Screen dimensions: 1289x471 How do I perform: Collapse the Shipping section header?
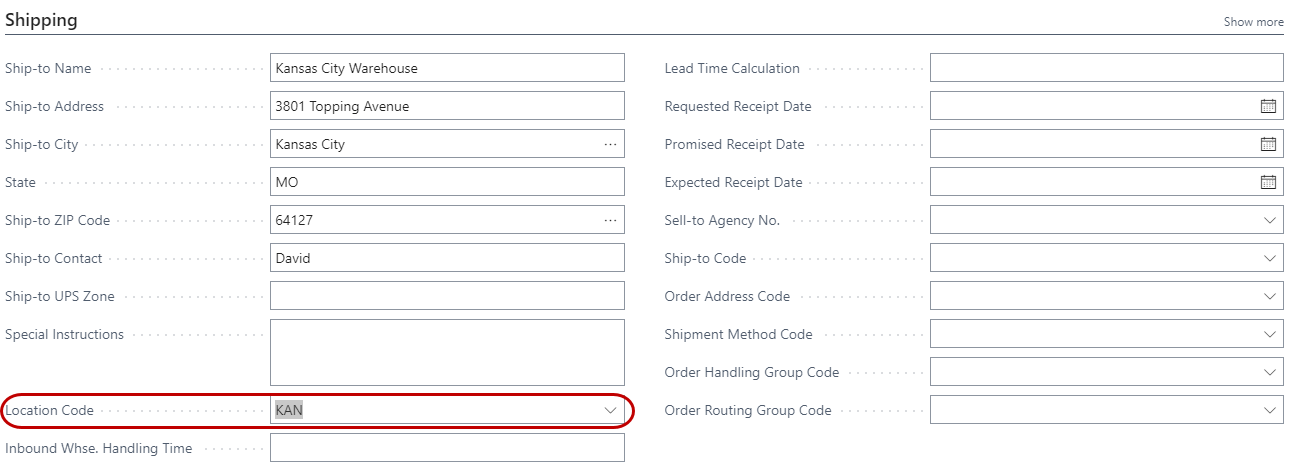click(41, 20)
